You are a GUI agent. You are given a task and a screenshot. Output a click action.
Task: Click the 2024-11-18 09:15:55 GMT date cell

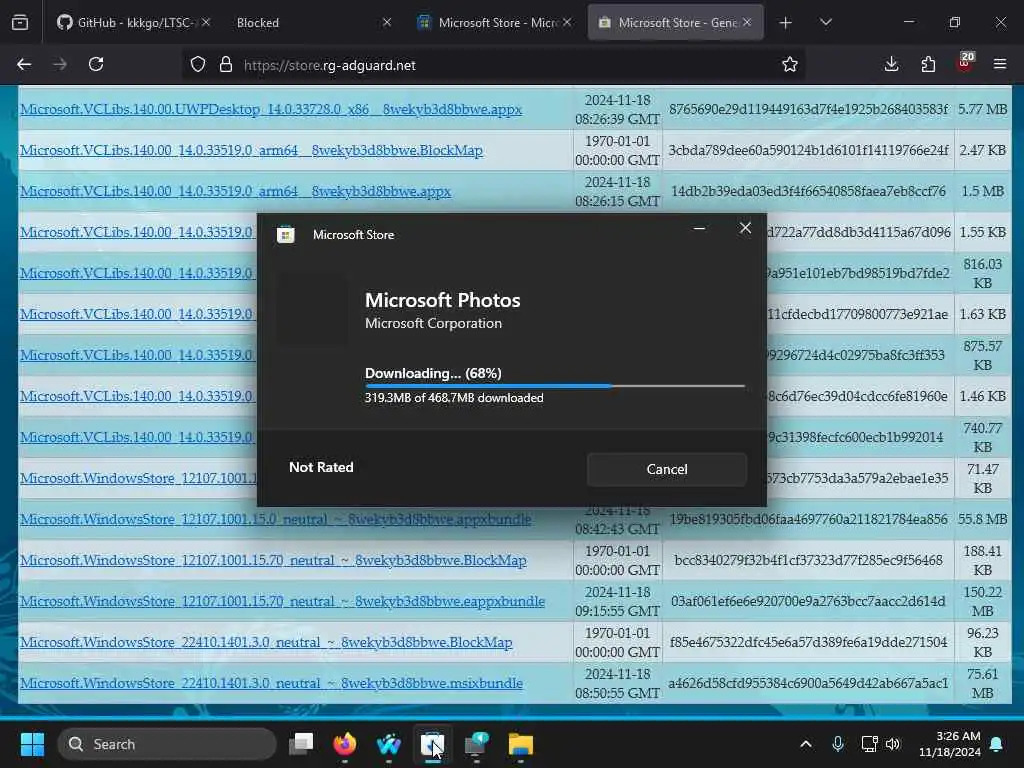[617, 601]
